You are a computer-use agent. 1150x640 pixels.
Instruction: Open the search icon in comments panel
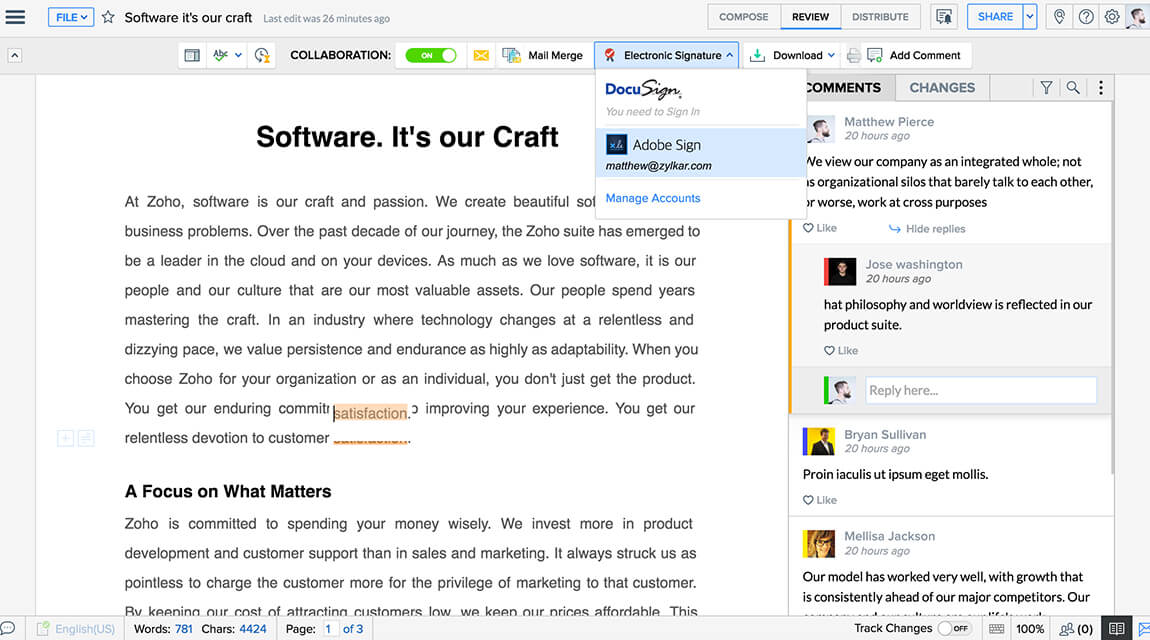pos(1073,88)
